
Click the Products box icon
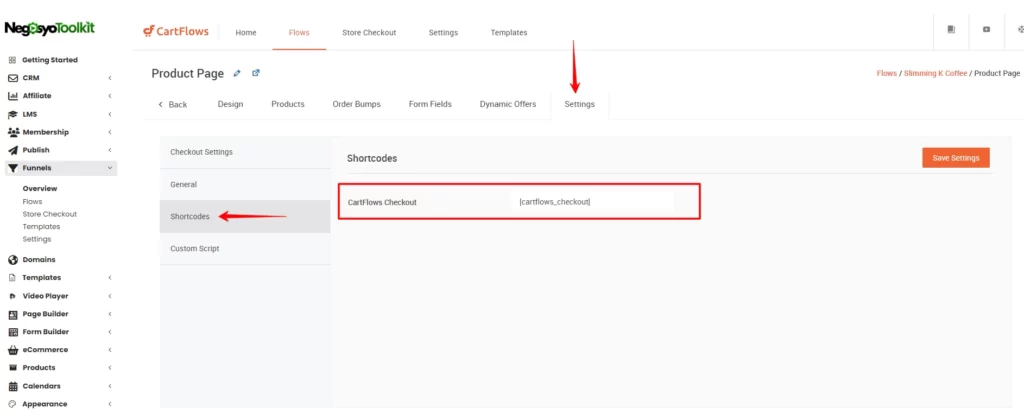12,368
